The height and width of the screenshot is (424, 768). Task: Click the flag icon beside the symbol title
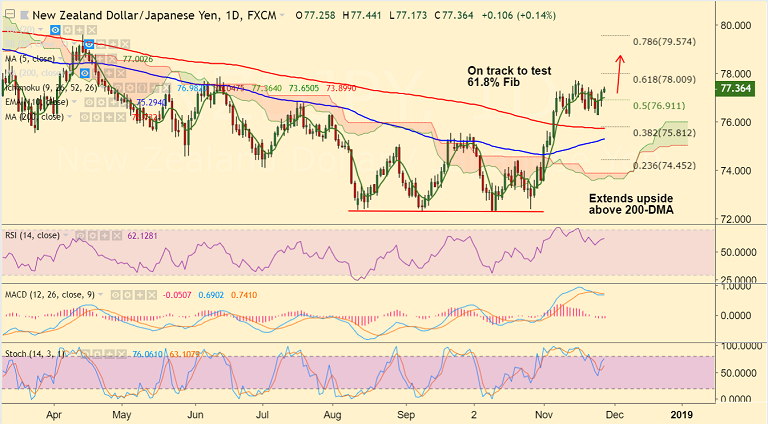point(24,15)
